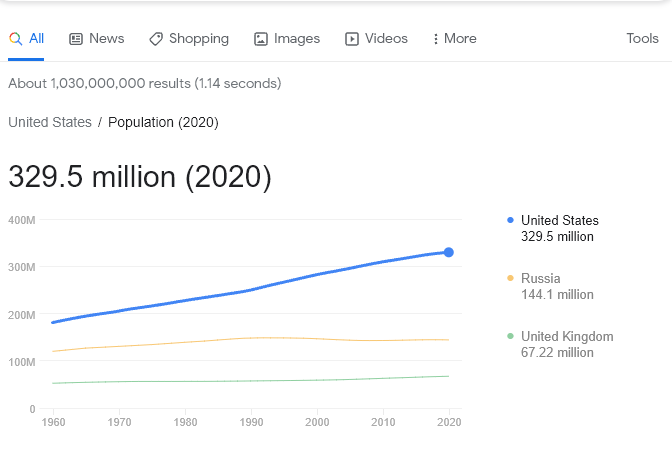Click the results count text
Image resolution: width=672 pixels, height=450 pixels.
pyautogui.click(x=144, y=83)
